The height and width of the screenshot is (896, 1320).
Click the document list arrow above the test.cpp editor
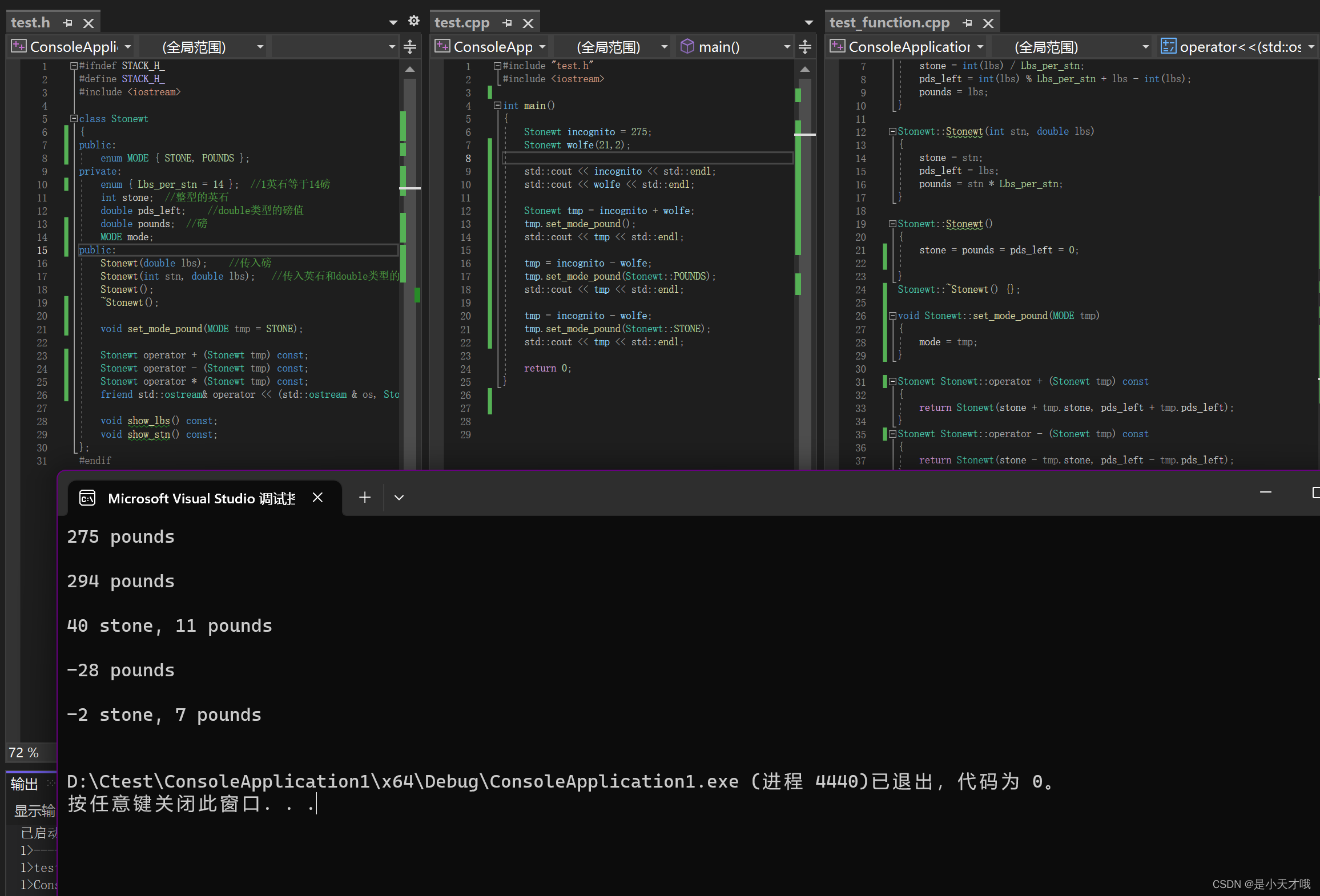pos(808,22)
